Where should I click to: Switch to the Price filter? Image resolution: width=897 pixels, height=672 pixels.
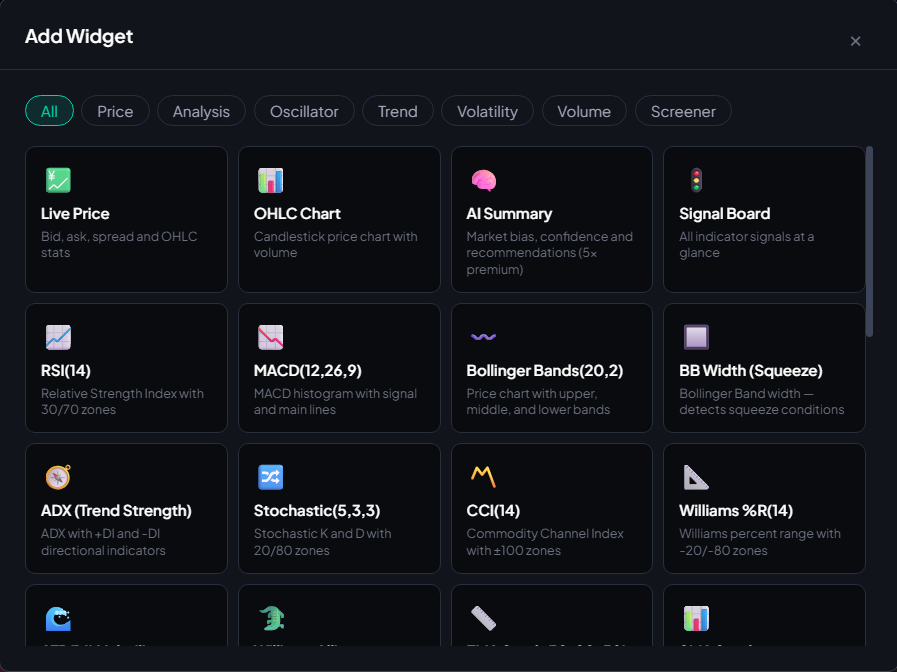(x=115, y=111)
